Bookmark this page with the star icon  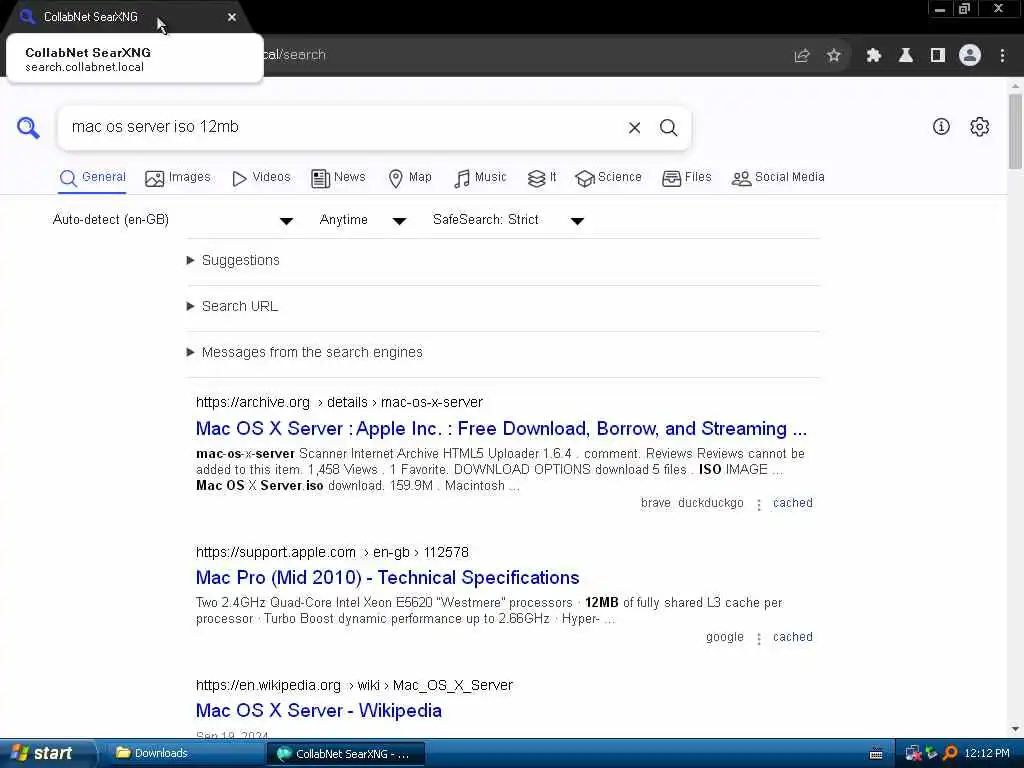833,56
